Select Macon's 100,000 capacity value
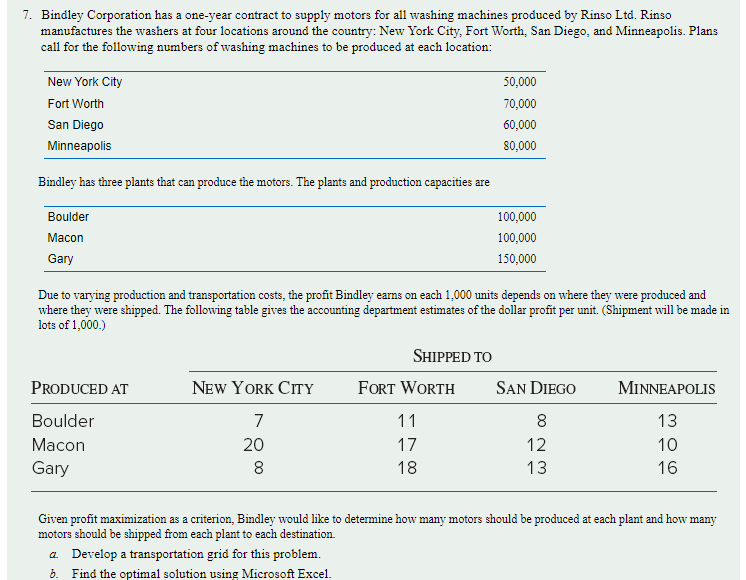Screen dimensions: 746x580 (517, 238)
